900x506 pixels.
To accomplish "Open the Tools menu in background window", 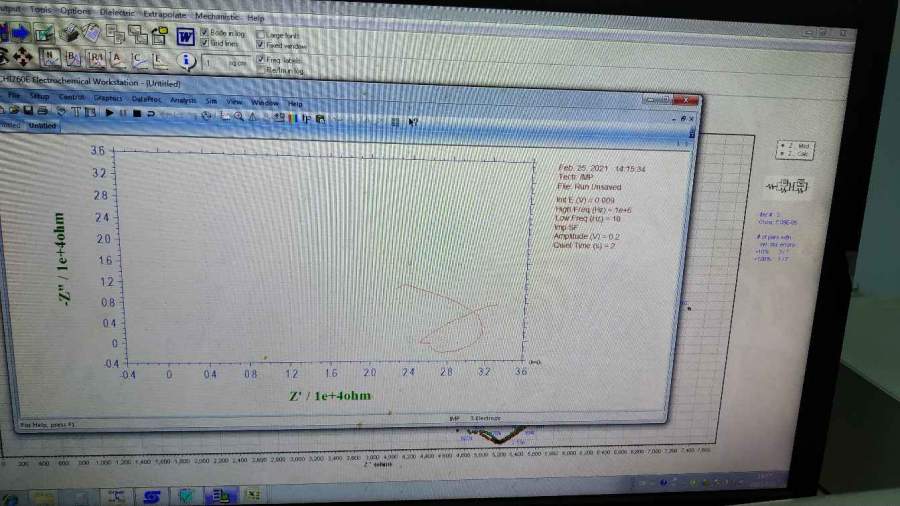I will 40,10.
